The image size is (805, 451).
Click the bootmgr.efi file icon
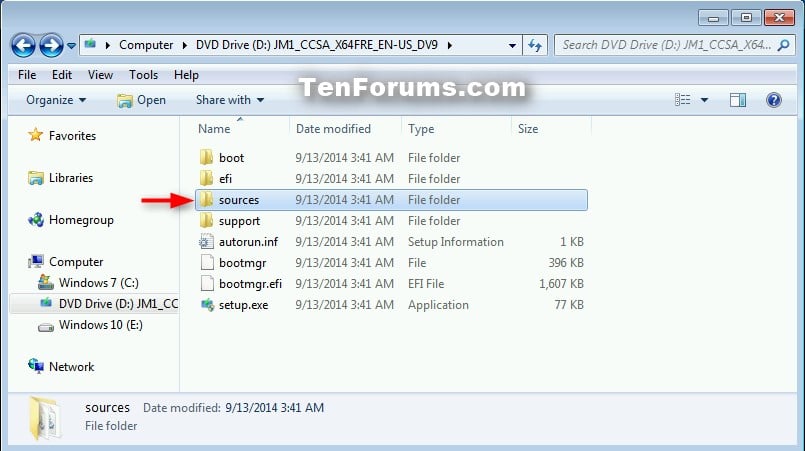tap(207, 284)
